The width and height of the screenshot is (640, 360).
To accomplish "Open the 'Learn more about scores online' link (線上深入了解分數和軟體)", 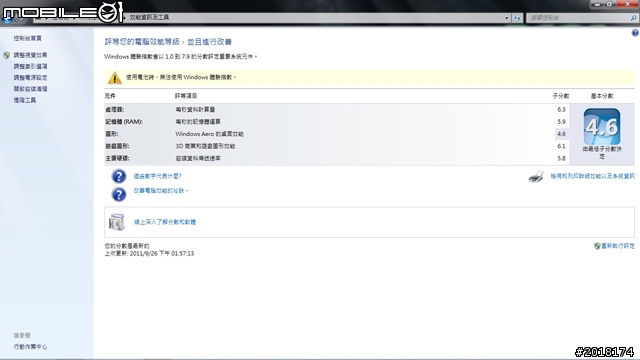I will coord(165,222).
